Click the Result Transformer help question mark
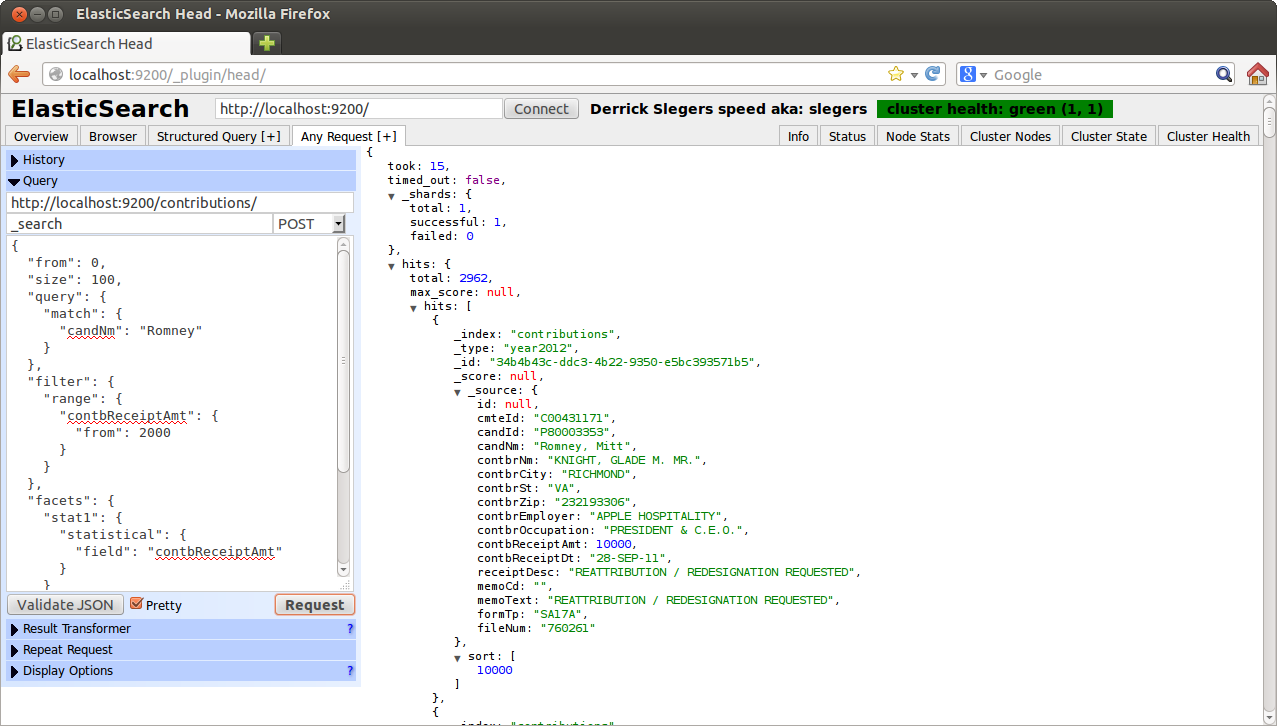The height and width of the screenshot is (726, 1277). tap(349, 629)
